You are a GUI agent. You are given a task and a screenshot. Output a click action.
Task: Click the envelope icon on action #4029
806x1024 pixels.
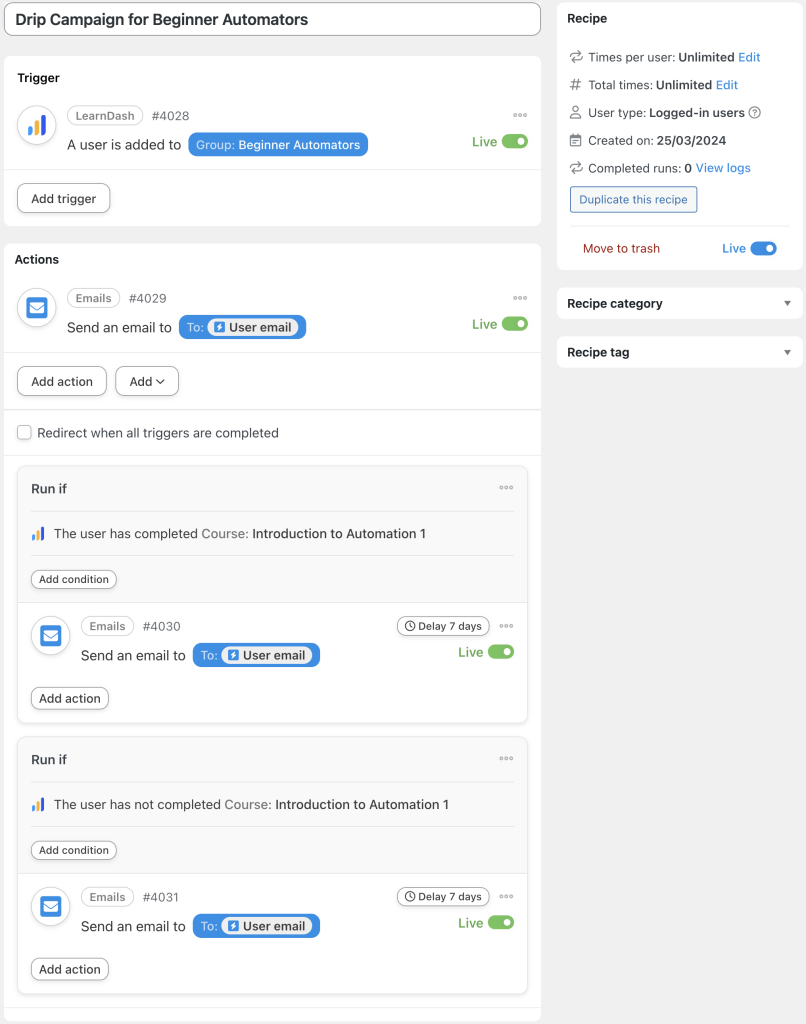[36, 308]
